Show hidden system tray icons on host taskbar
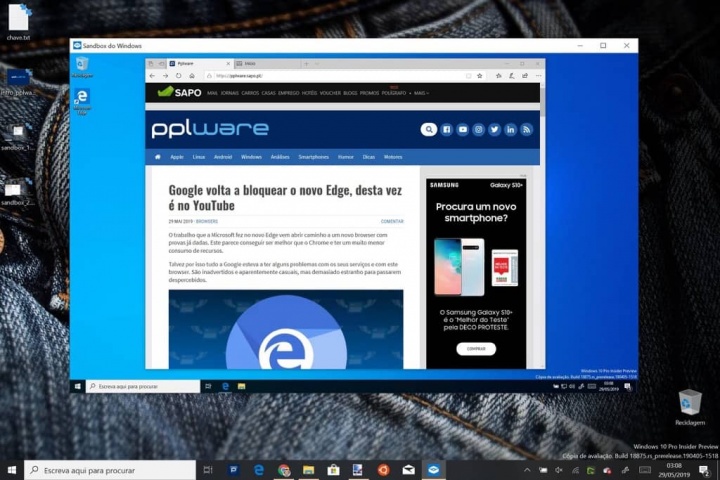The width and height of the screenshot is (720, 480). point(527,469)
